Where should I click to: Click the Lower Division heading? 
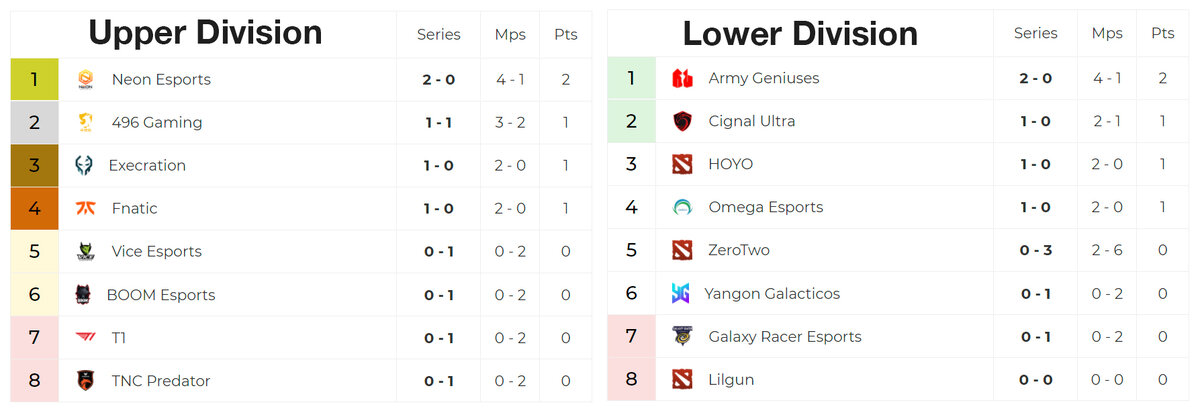[x=800, y=33]
